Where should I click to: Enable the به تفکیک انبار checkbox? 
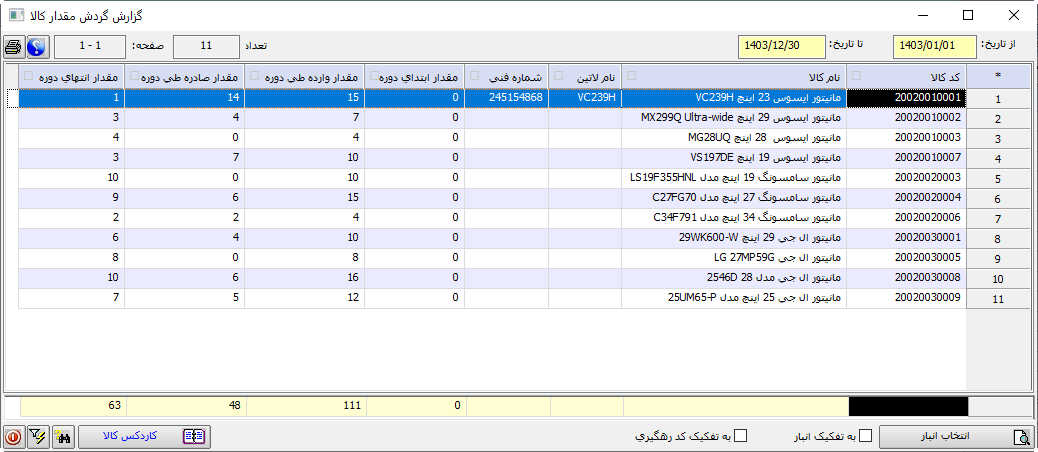866,436
